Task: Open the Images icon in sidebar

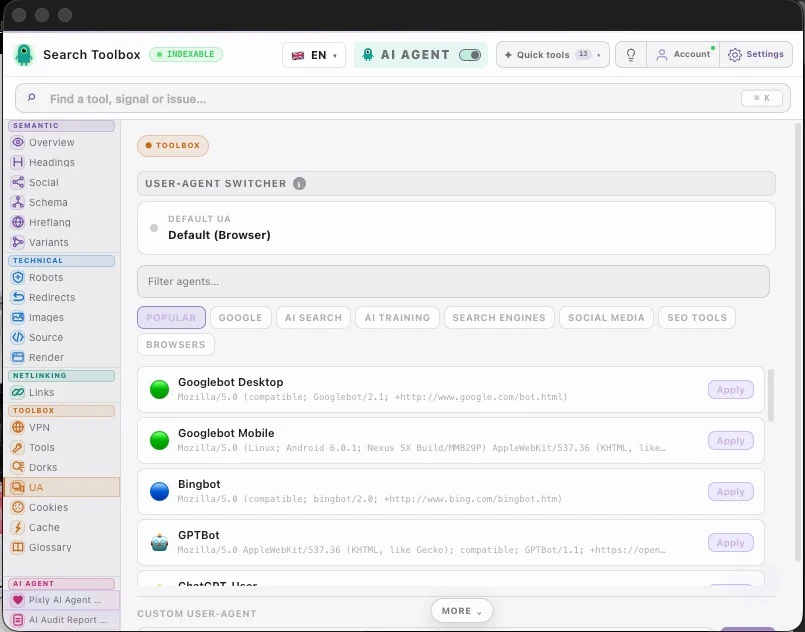Action: point(18,317)
